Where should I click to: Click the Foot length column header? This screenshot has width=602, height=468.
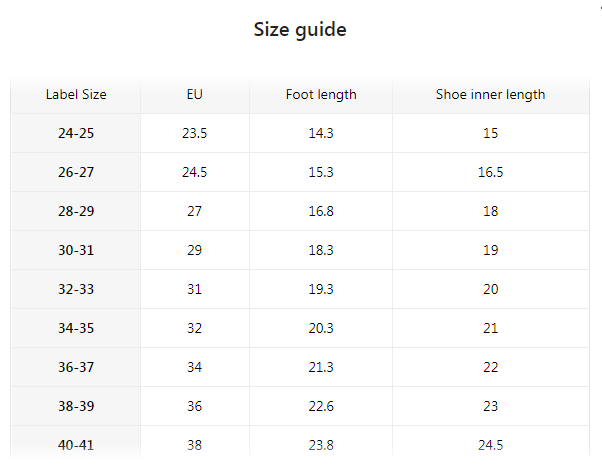tap(321, 95)
